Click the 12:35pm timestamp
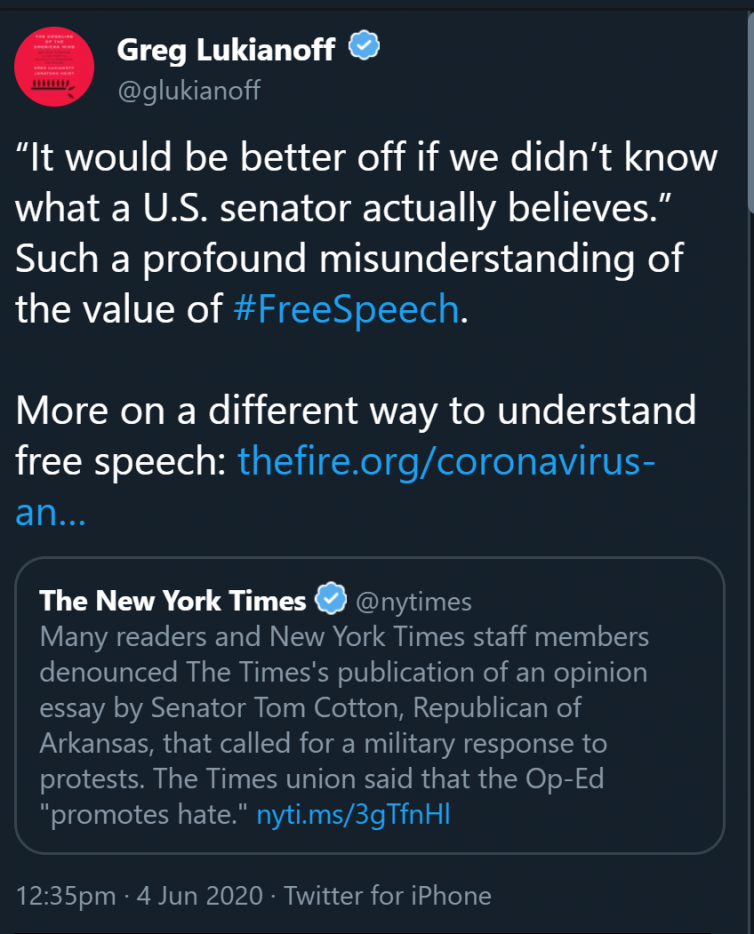 point(66,895)
